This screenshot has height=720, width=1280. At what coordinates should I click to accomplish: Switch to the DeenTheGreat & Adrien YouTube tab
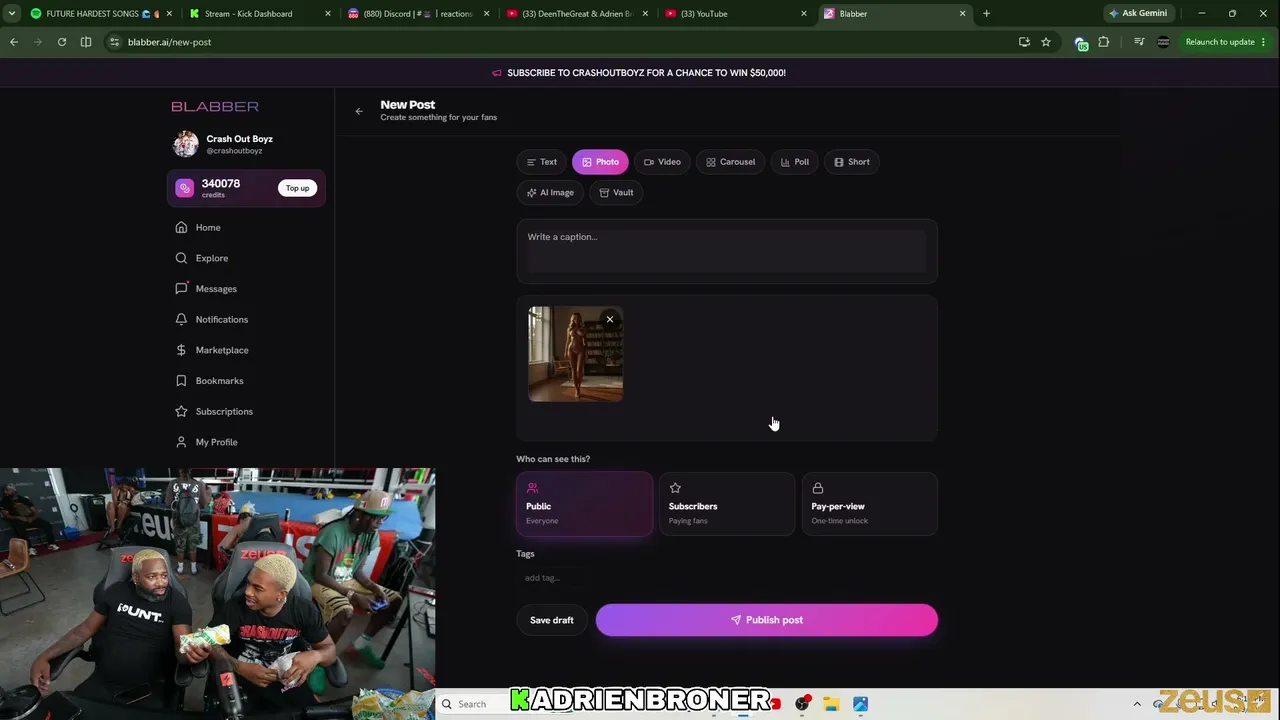click(x=576, y=14)
